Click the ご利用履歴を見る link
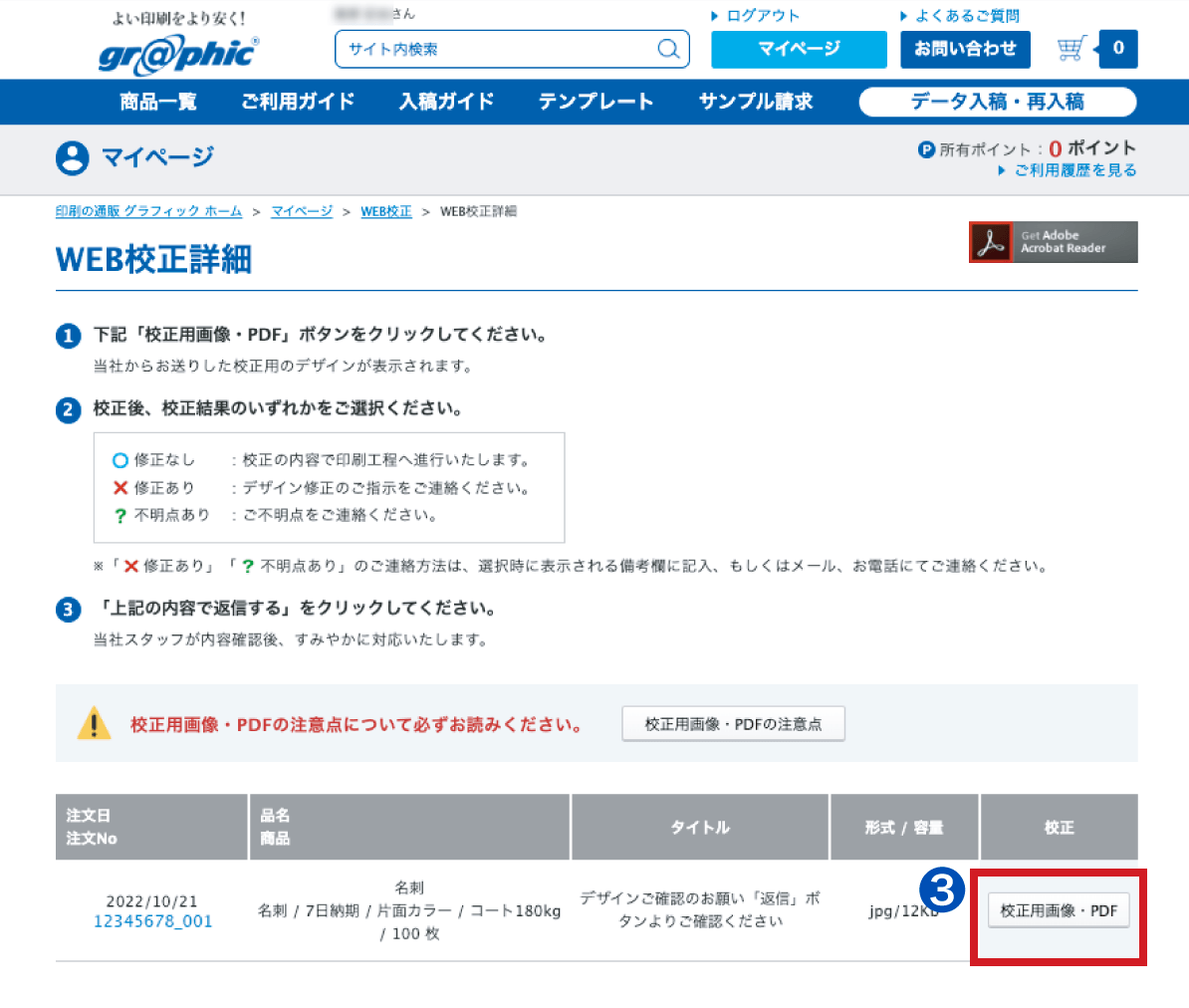The height and width of the screenshot is (1008, 1189). 1074,170
